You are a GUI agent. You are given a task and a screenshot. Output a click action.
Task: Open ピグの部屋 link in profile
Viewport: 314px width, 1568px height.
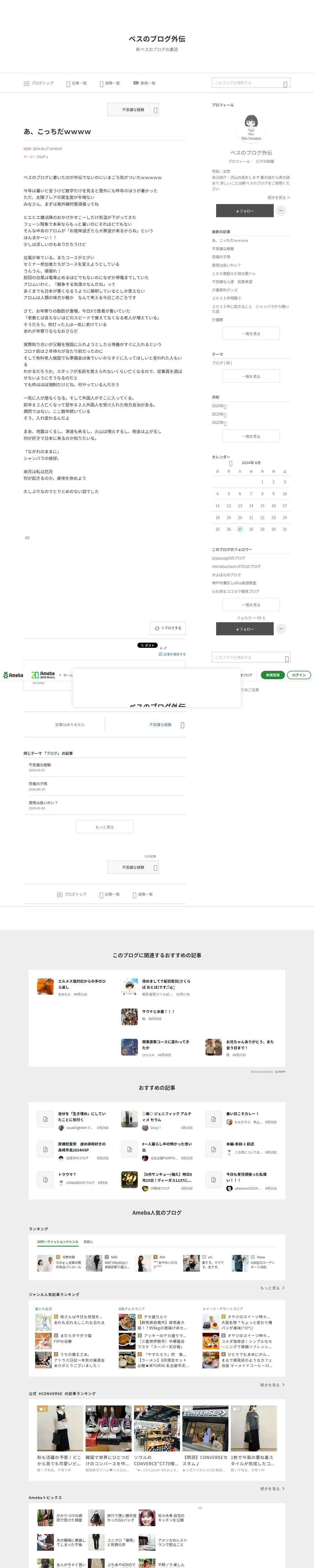tap(265, 161)
